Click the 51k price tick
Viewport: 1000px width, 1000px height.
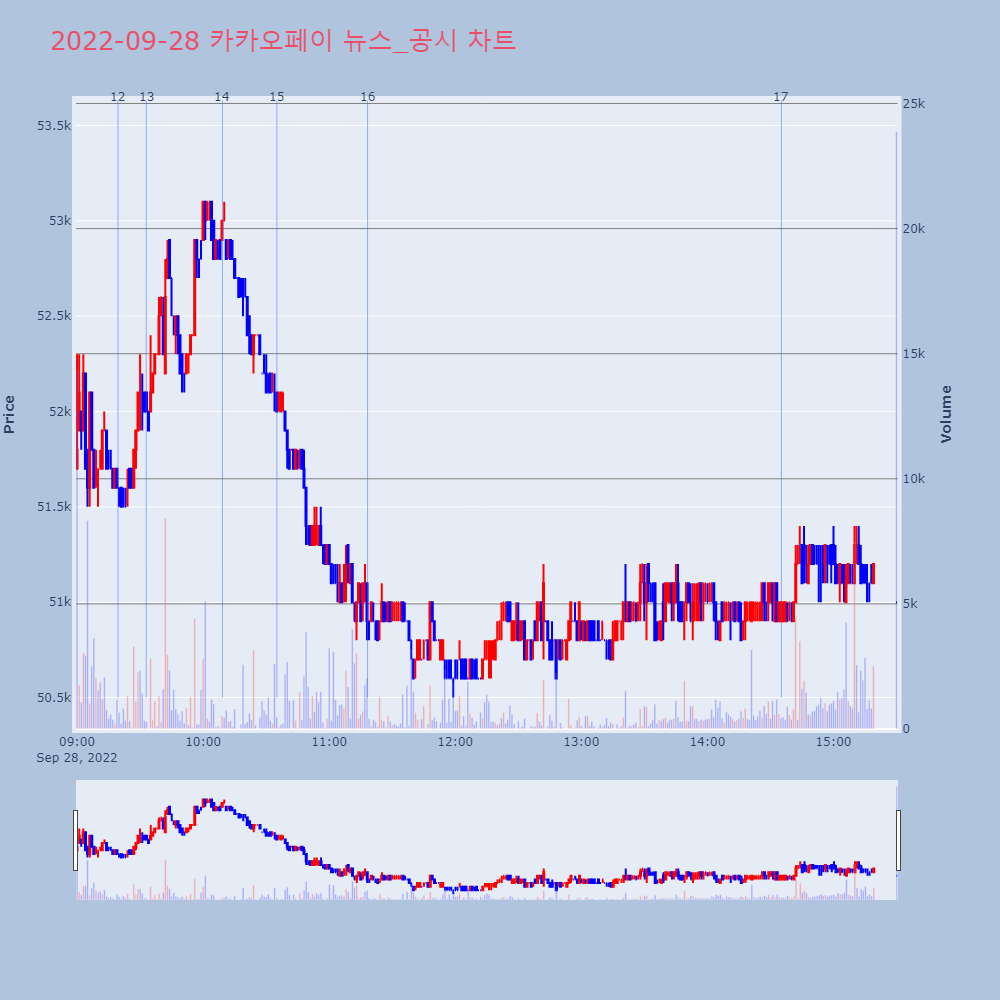[60, 602]
